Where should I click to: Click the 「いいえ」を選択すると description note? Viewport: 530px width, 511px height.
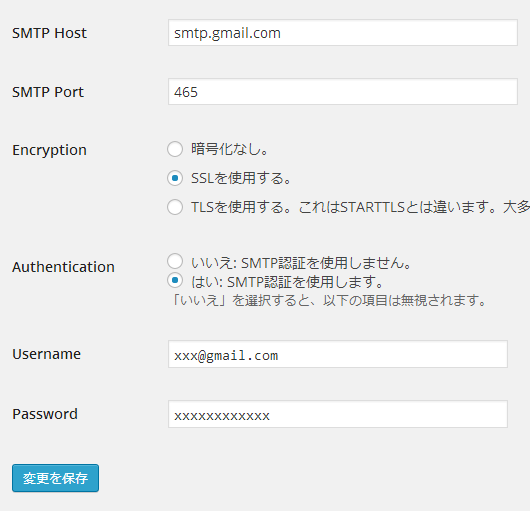[x=329, y=300]
